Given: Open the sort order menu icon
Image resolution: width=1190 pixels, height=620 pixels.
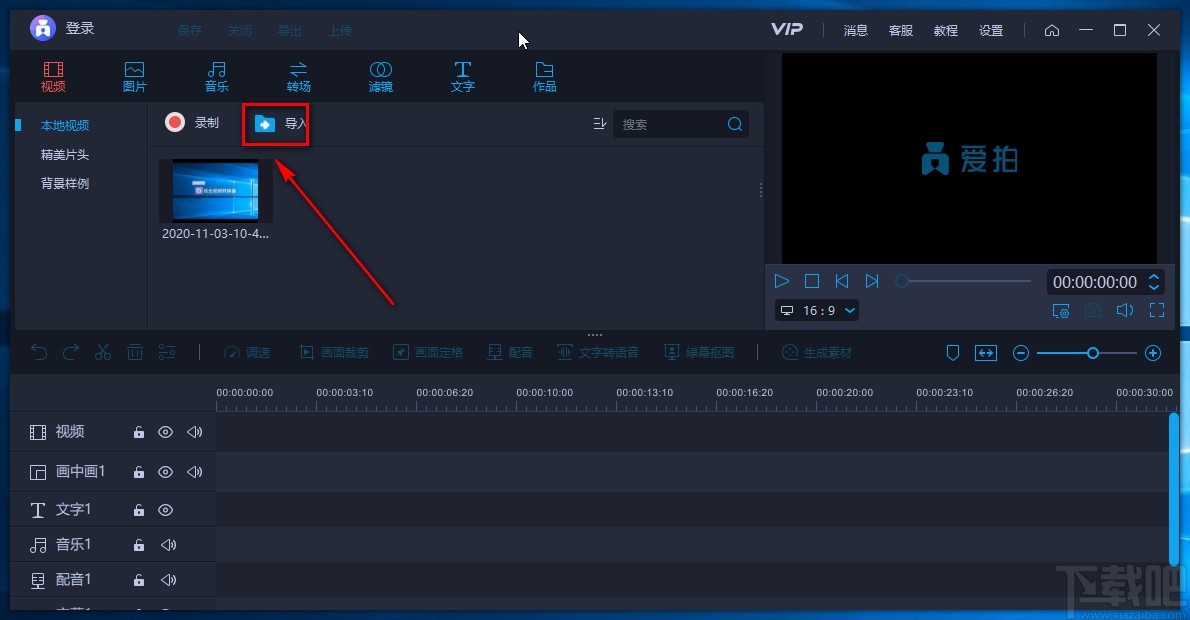Looking at the screenshot, I should pos(600,124).
